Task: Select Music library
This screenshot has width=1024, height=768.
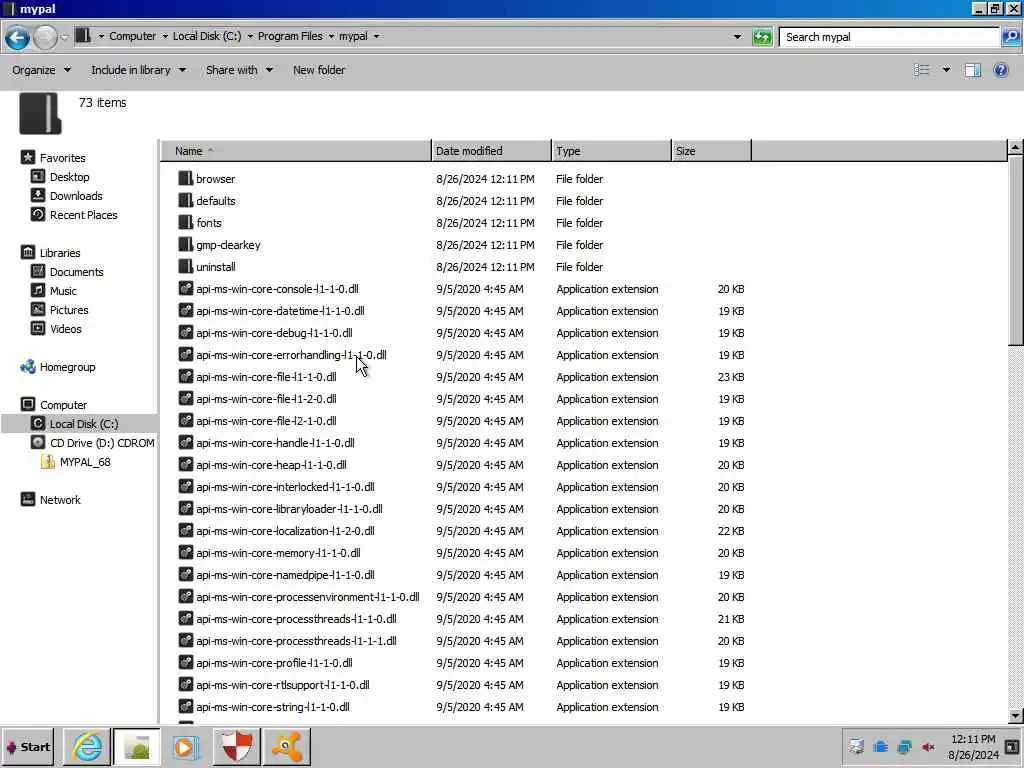Action: click(x=63, y=291)
